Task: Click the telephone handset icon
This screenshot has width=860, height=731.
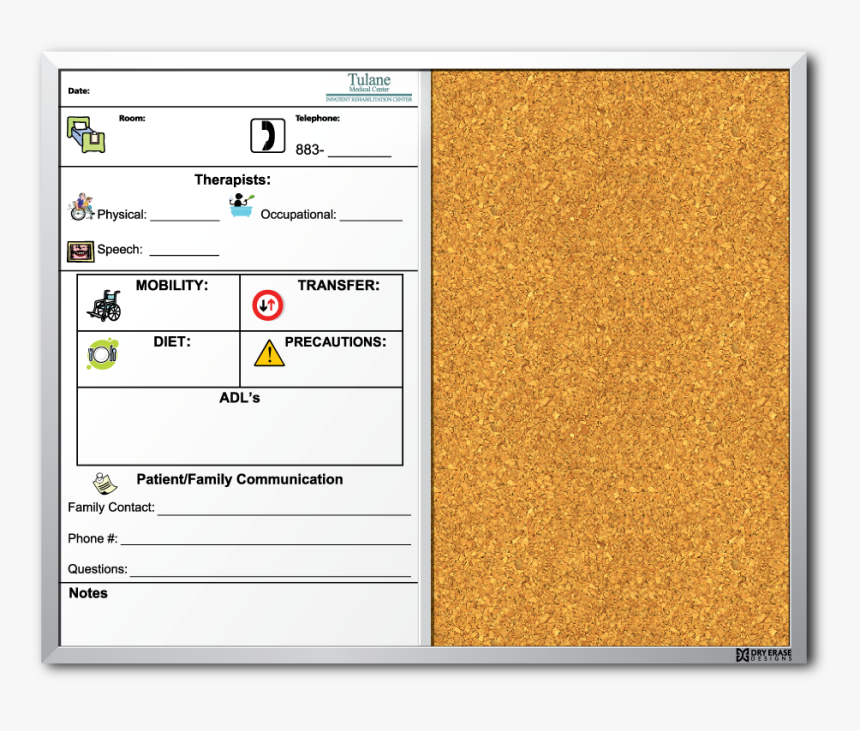Action: [x=267, y=135]
